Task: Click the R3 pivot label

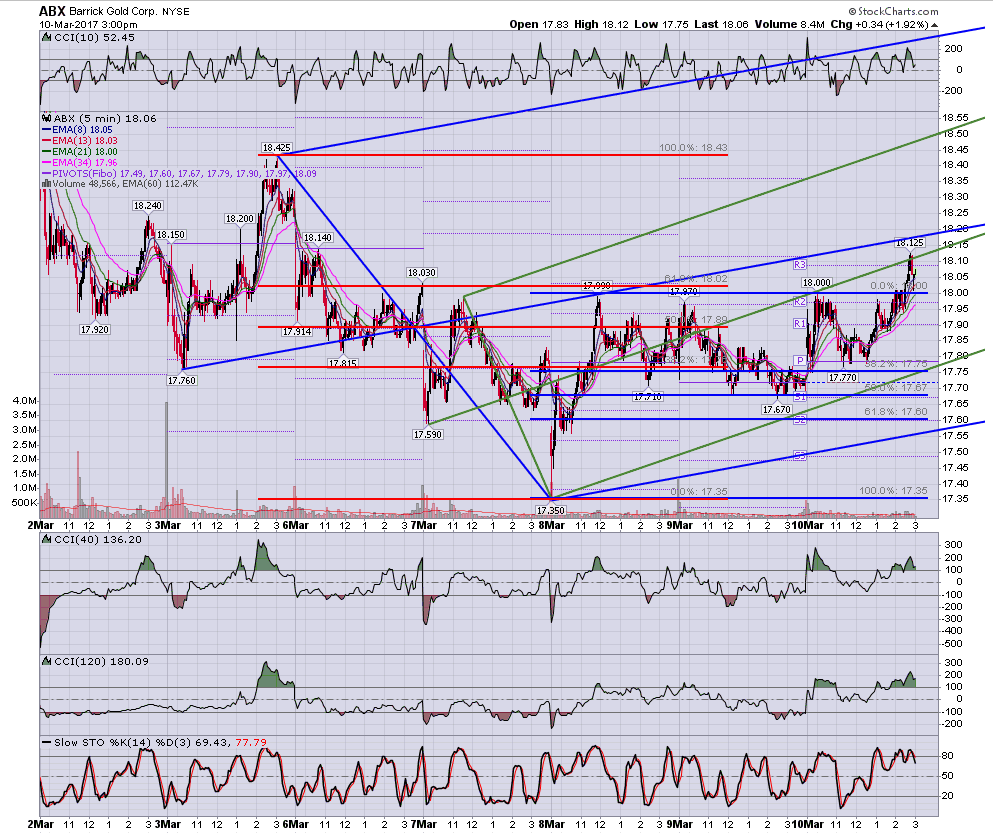Action: pos(800,264)
